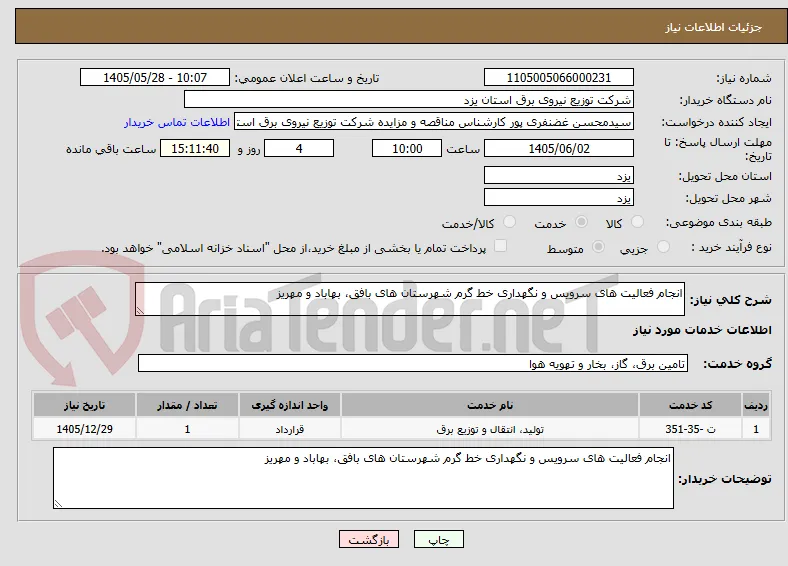The height and width of the screenshot is (566, 788).
Task: Click the تاریخ نیاز column header
Action: coord(84,405)
